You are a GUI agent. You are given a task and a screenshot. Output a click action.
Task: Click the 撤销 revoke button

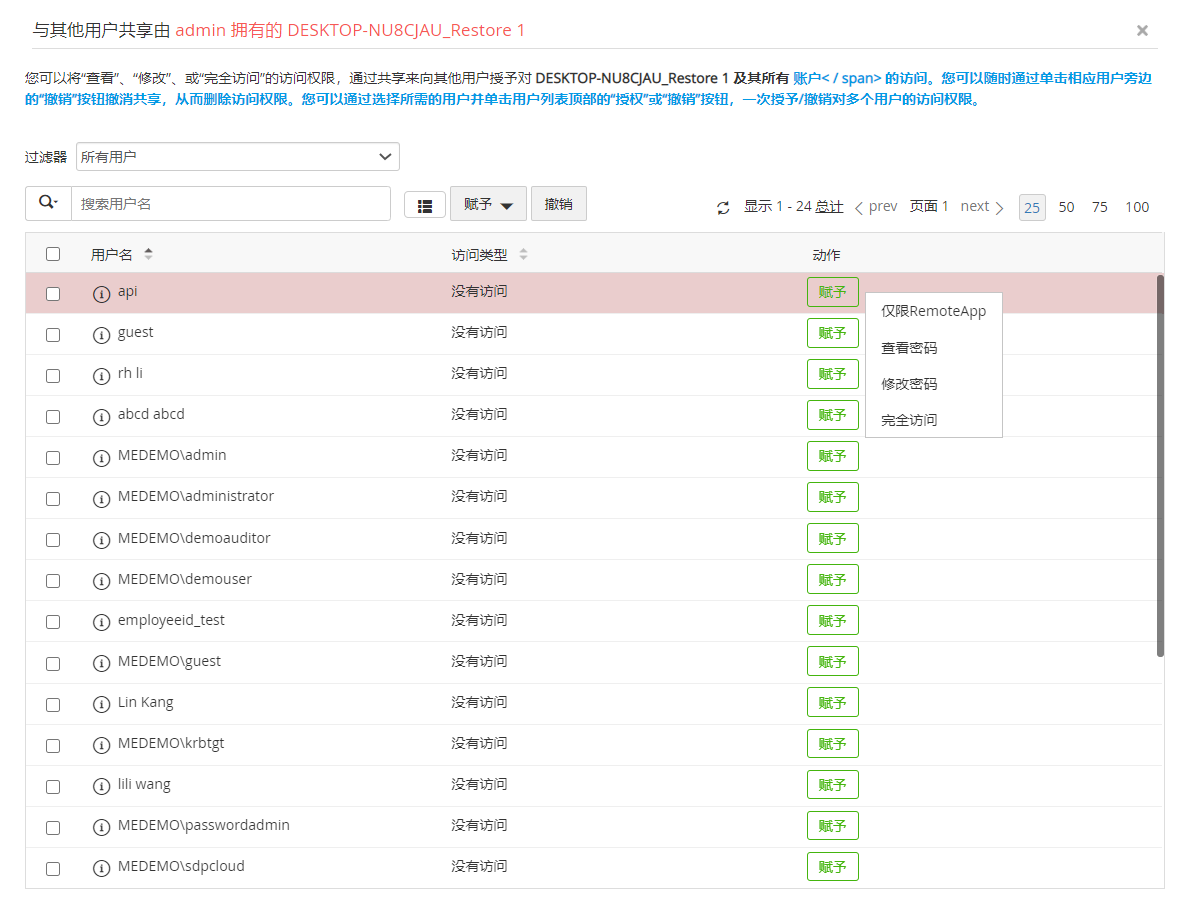(559, 204)
